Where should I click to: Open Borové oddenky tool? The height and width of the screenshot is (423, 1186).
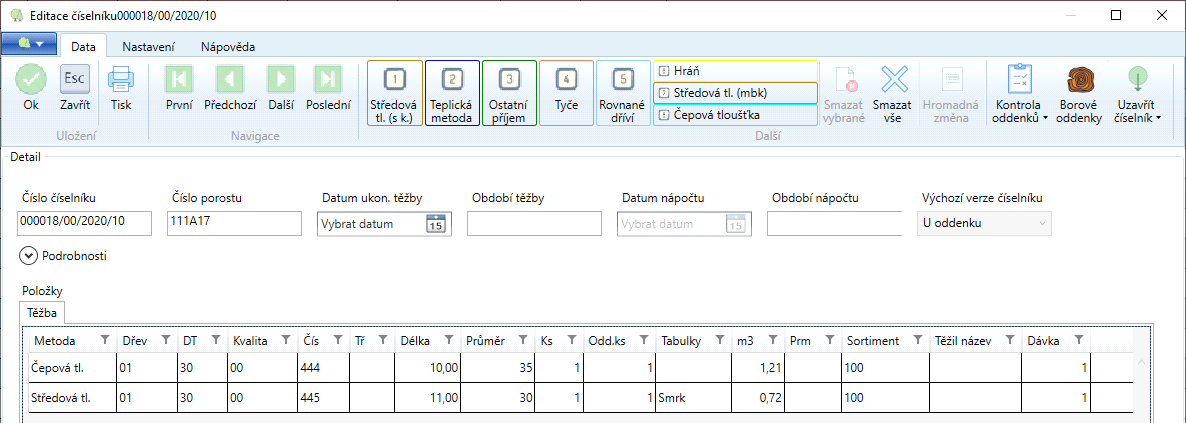coord(1080,80)
